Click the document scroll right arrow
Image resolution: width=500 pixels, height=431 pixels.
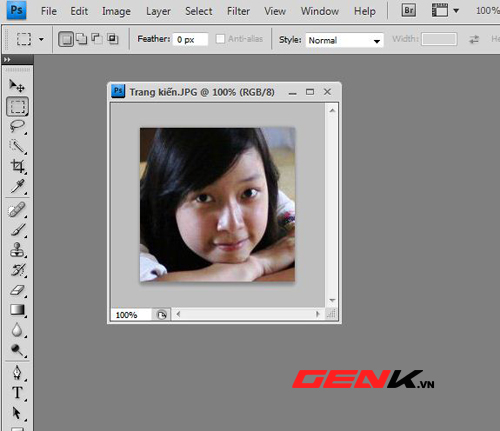[x=317, y=314]
